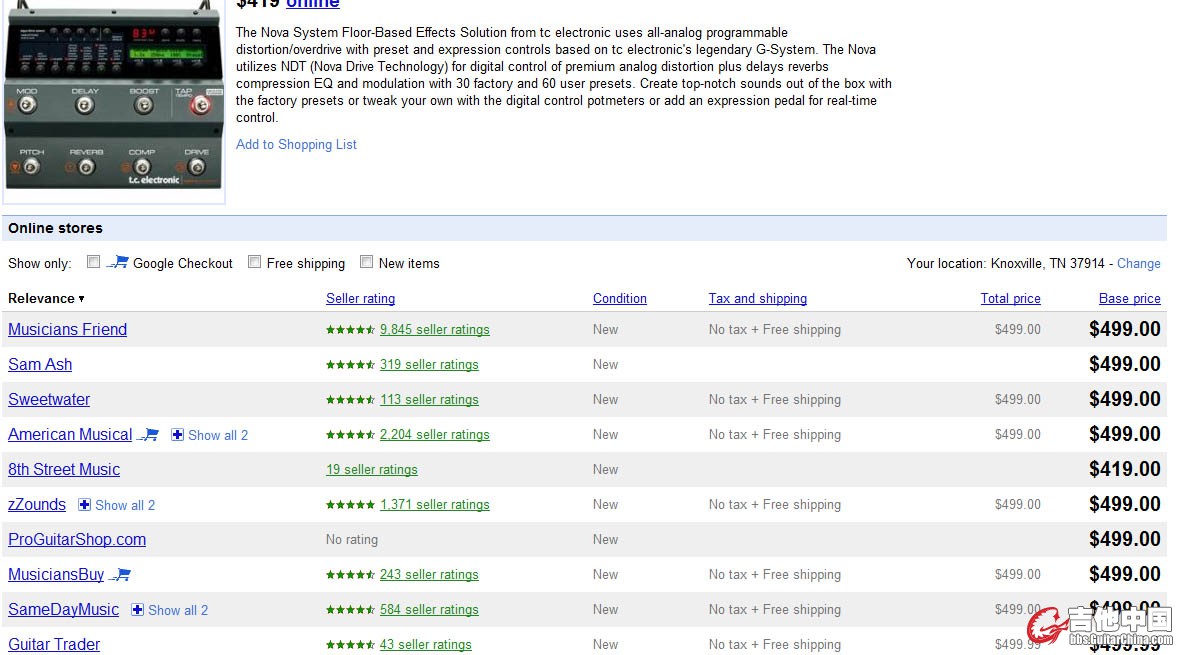1180x655 pixels.
Task: Sort by Tax and shipping column
Action: coord(757,298)
